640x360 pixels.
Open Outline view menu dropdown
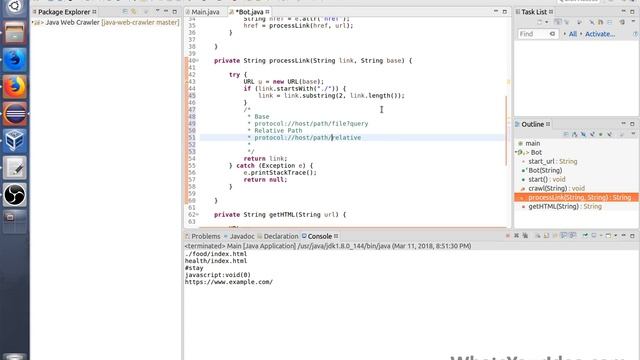point(633,134)
